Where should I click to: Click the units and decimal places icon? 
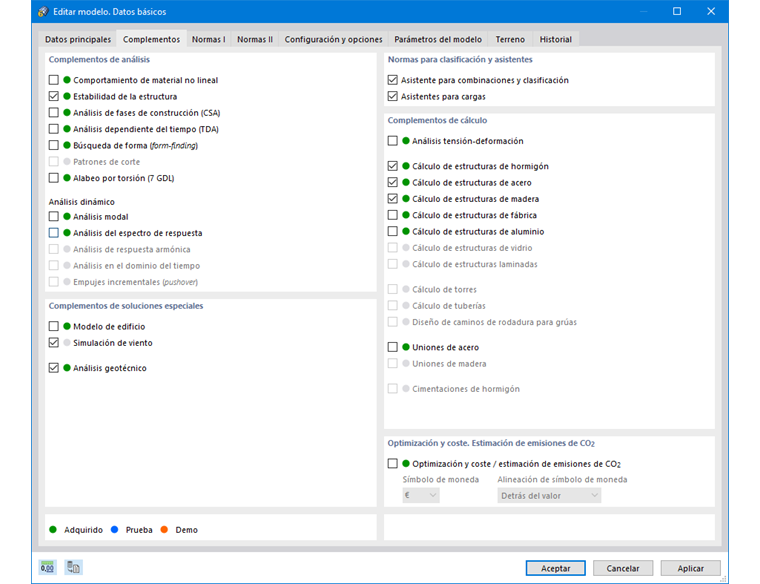click(x=47, y=567)
